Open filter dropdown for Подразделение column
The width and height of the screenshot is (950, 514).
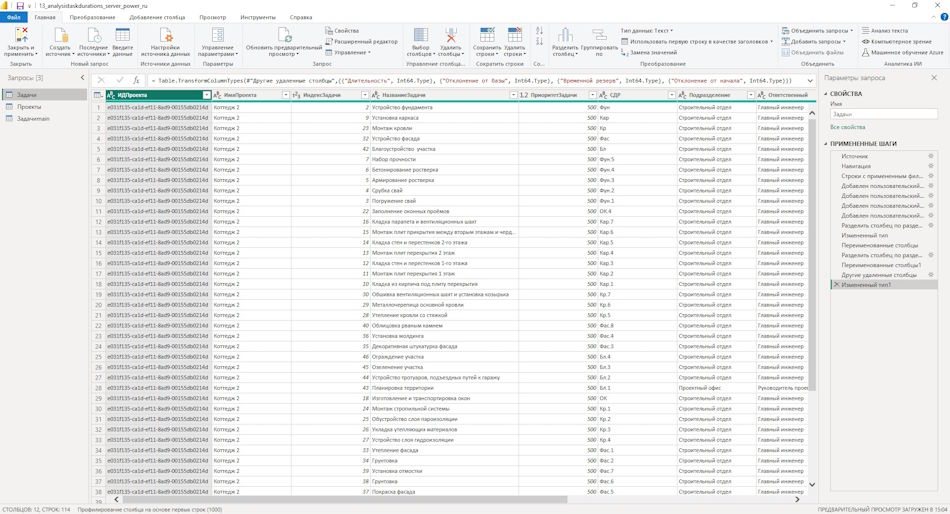751,95
